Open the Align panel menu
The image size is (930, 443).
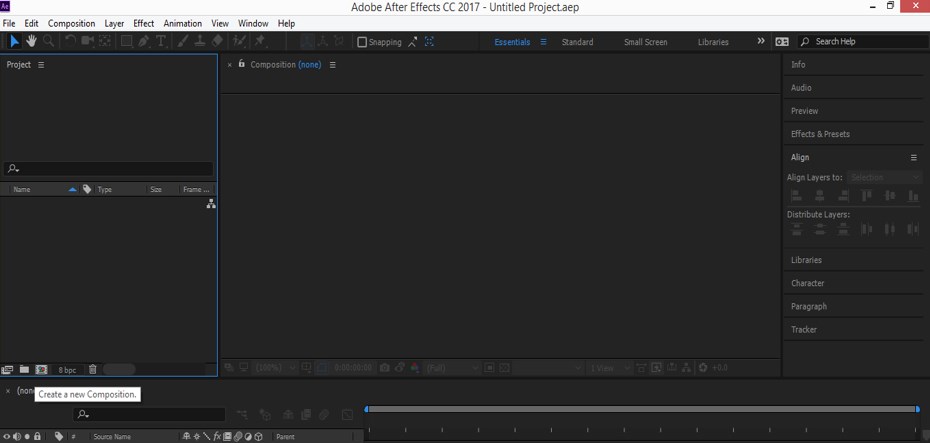tap(913, 157)
